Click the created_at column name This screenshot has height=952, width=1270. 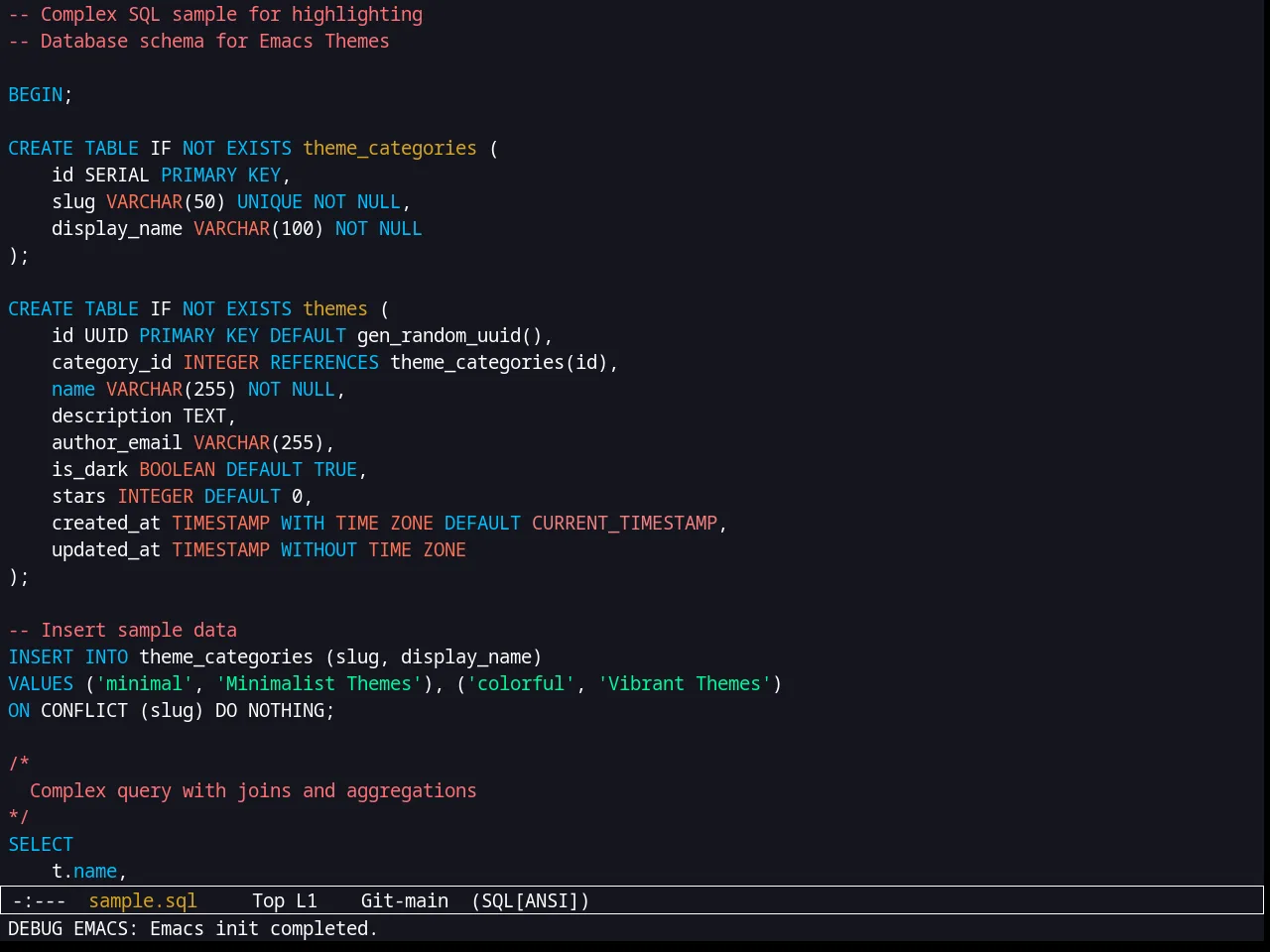106,523
